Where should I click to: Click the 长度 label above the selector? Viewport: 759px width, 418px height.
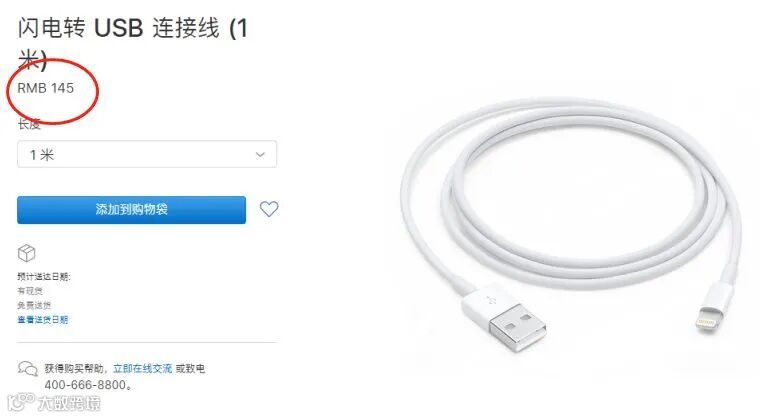pyautogui.click(x=29, y=124)
